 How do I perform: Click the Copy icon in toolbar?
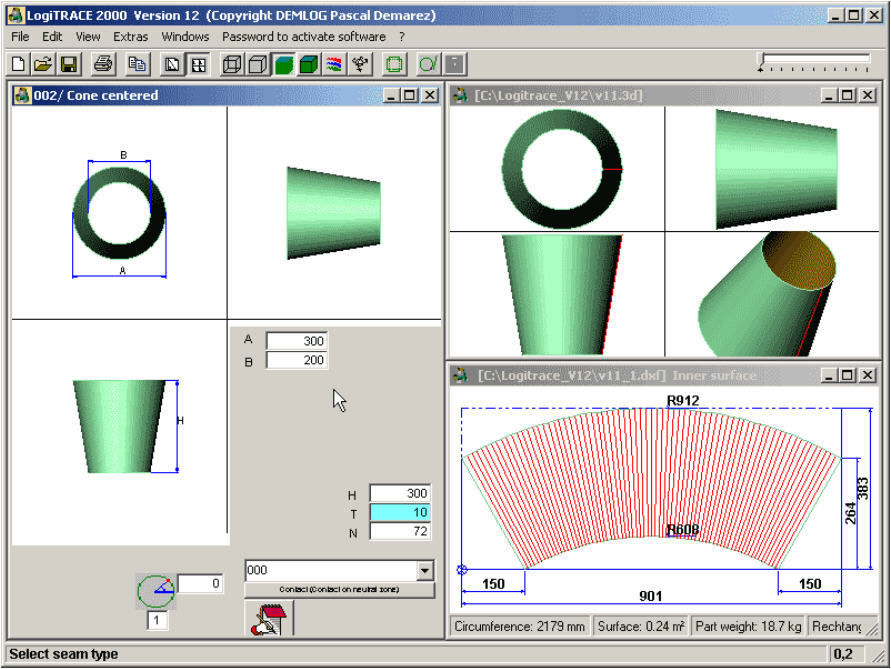tap(137, 64)
